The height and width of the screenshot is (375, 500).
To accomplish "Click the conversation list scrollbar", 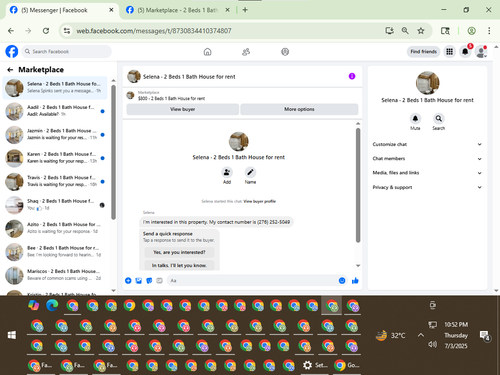I will coord(113,152).
